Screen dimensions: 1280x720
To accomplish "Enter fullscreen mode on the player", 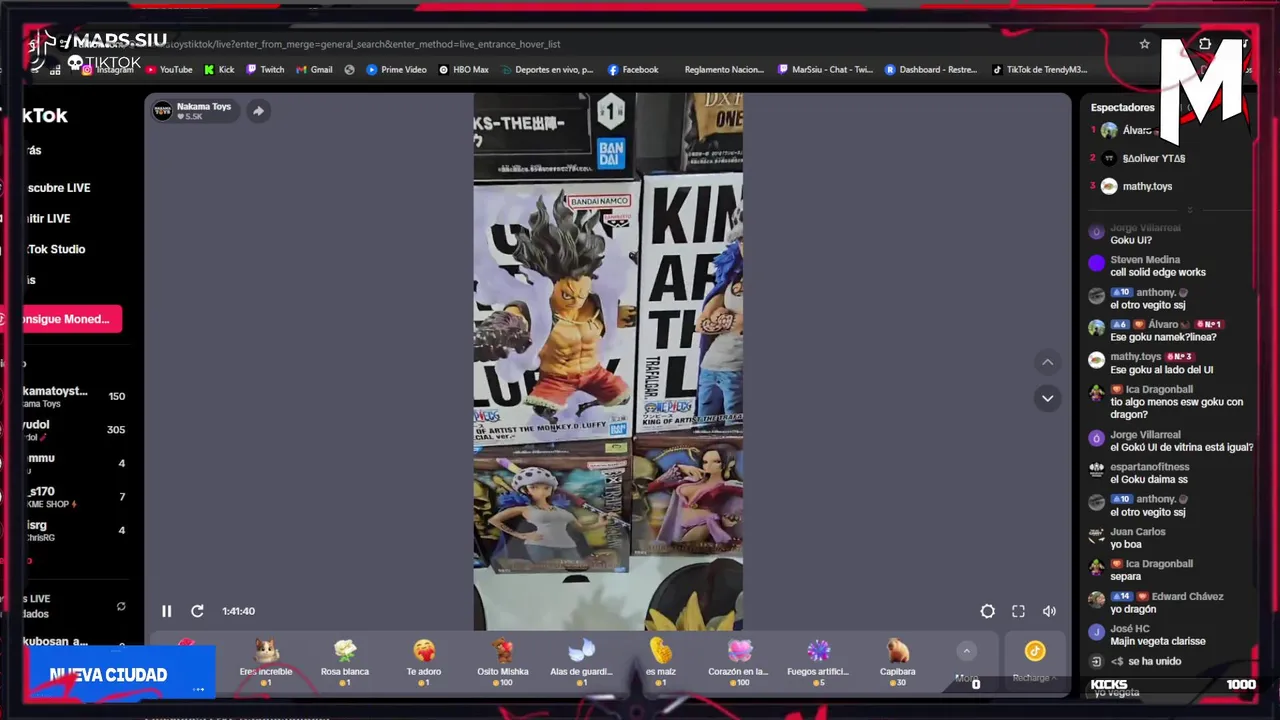I will click(1018, 611).
